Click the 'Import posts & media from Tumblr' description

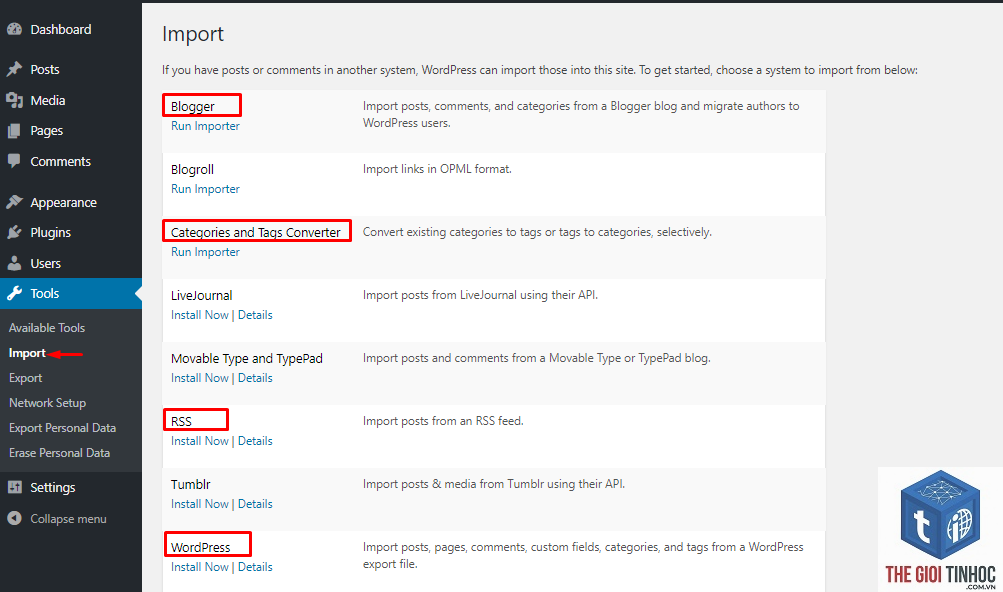click(494, 484)
